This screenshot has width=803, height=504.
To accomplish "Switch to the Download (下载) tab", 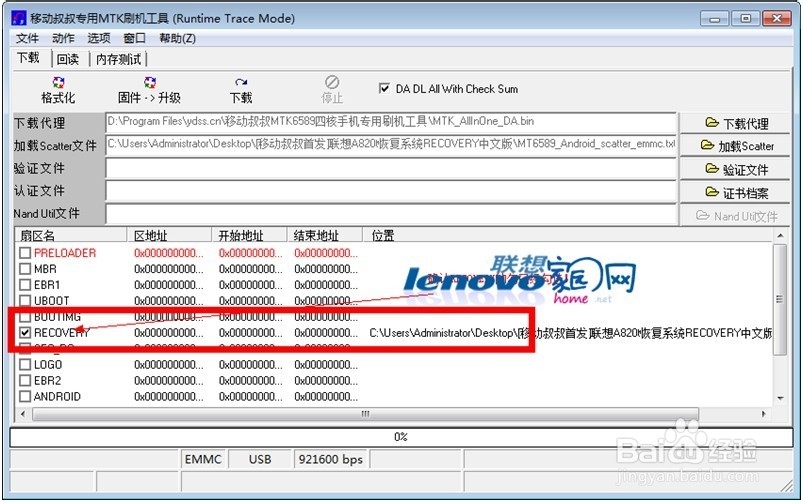I will tap(29, 58).
